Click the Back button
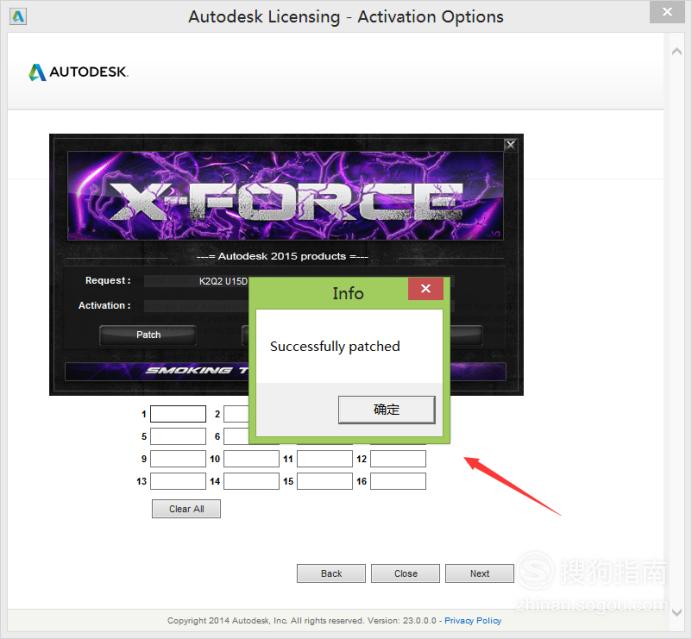 click(331, 573)
